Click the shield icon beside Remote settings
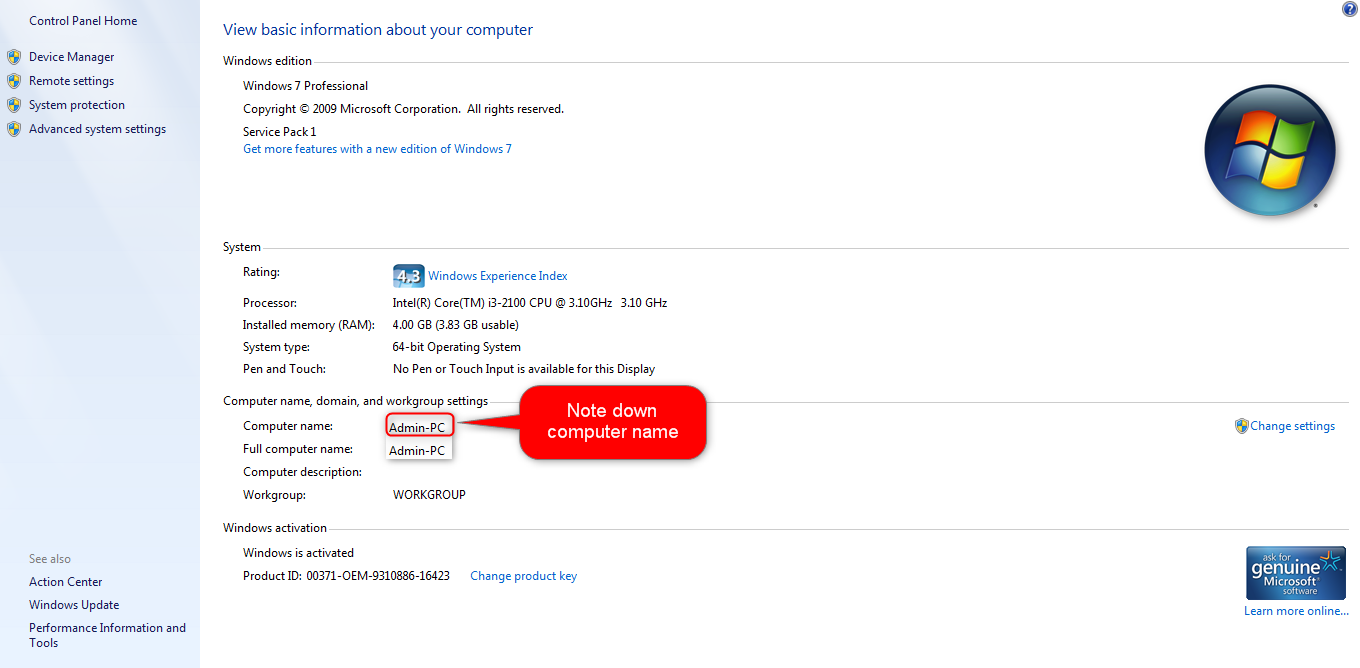 coord(14,81)
